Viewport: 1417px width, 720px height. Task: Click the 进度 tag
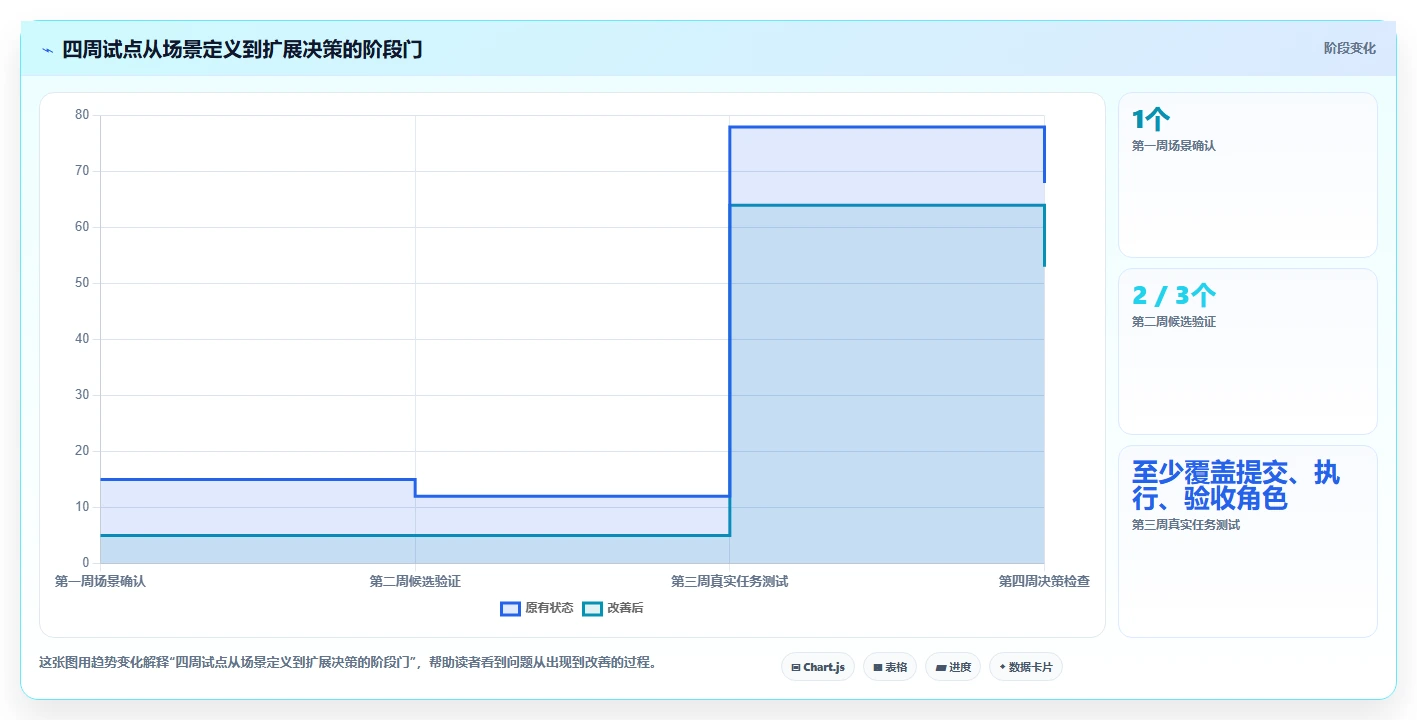[953, 667]
